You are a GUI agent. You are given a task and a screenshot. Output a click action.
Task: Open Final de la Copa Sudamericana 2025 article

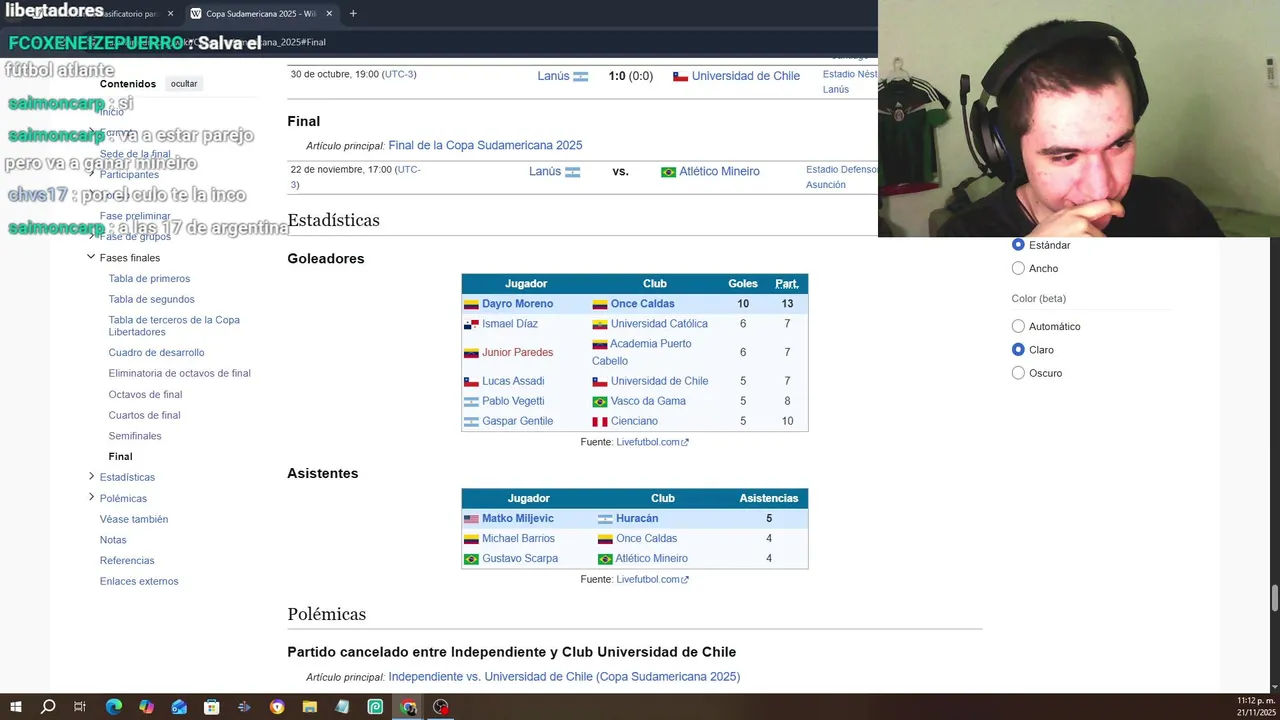click(485, 146)
